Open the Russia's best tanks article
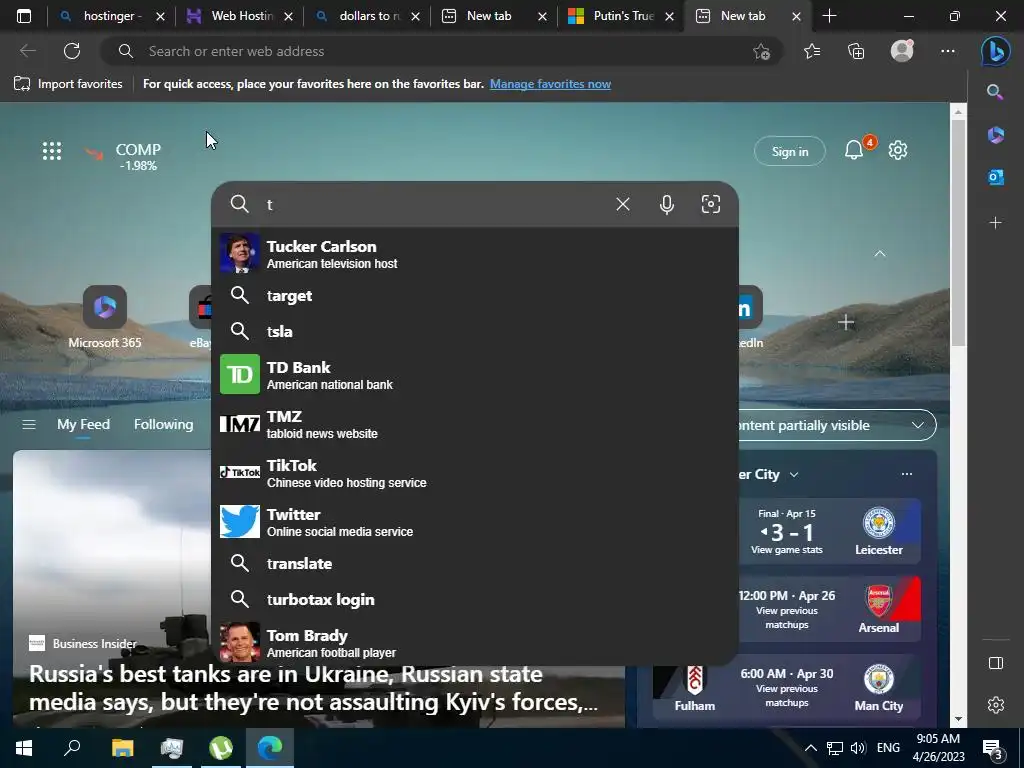This screenshot has height=768, width=1024. 313,688
